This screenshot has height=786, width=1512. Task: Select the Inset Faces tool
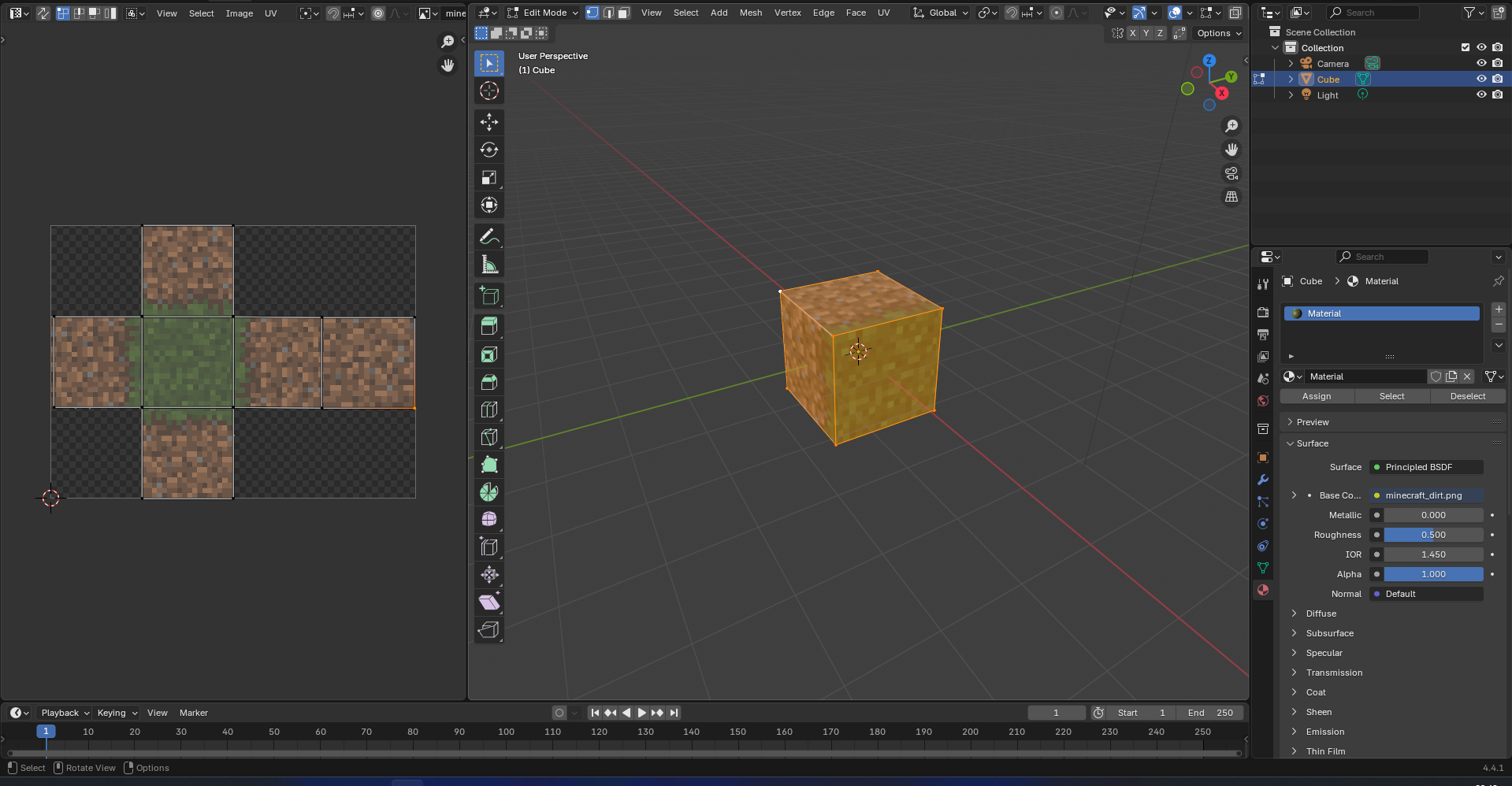(x=489, y=354)
